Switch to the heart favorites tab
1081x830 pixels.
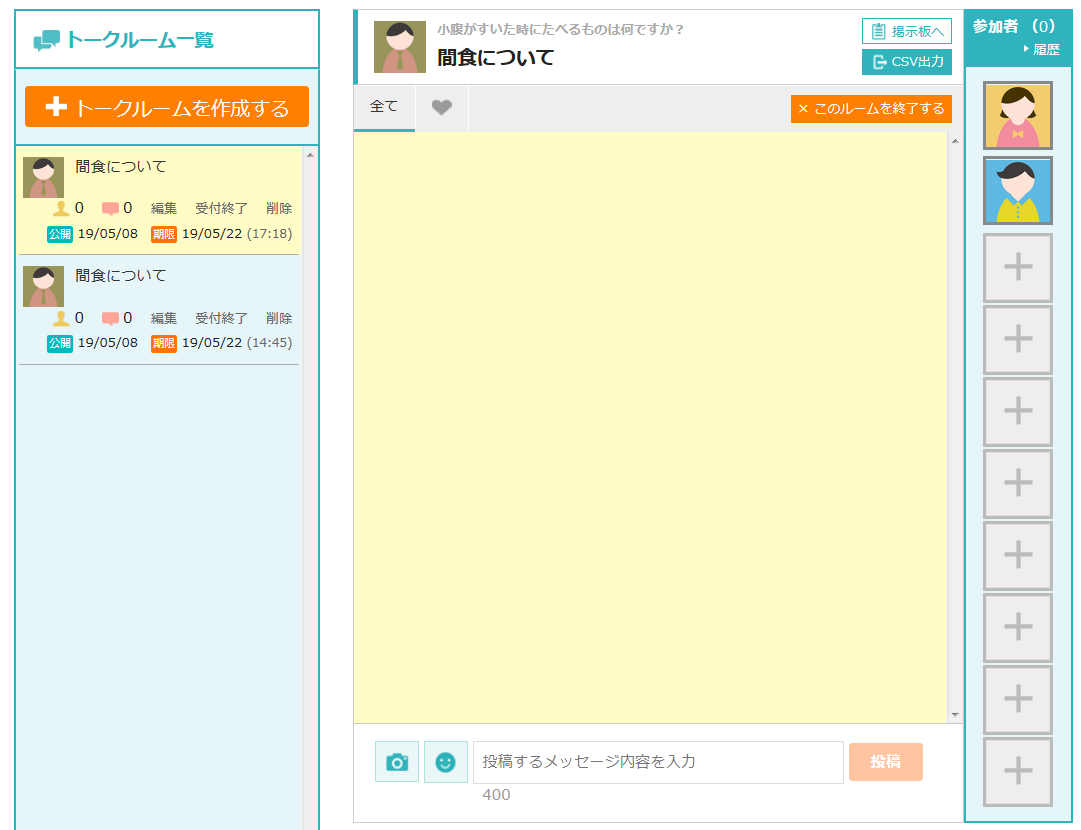441,108
